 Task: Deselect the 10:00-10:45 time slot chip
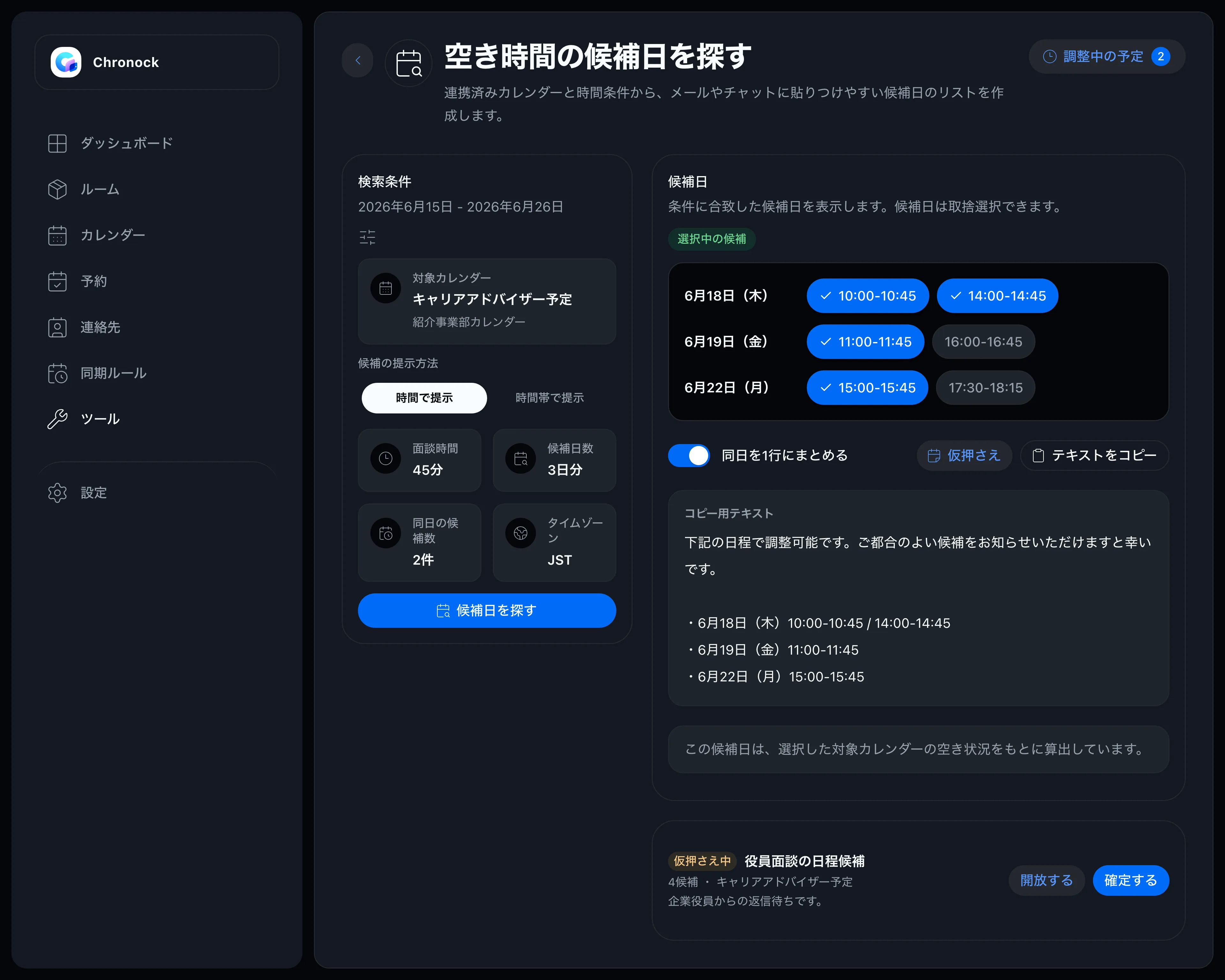click(x=868, y=295)
